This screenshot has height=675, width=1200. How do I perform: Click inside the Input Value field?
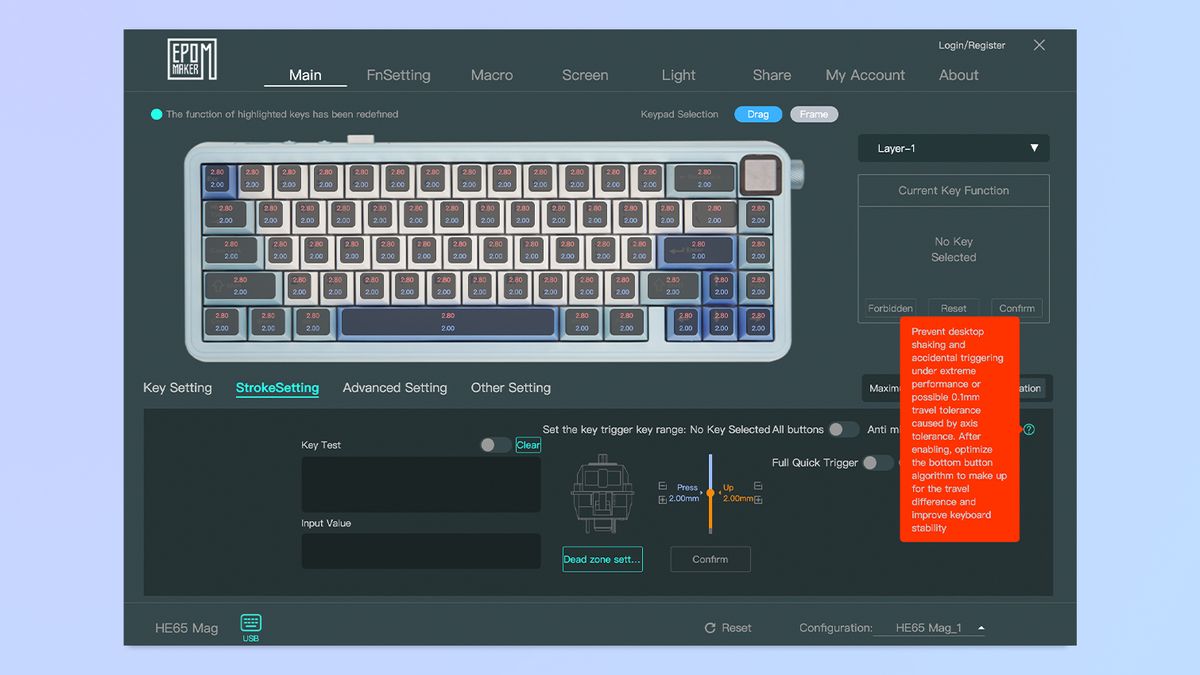[420, 551]
